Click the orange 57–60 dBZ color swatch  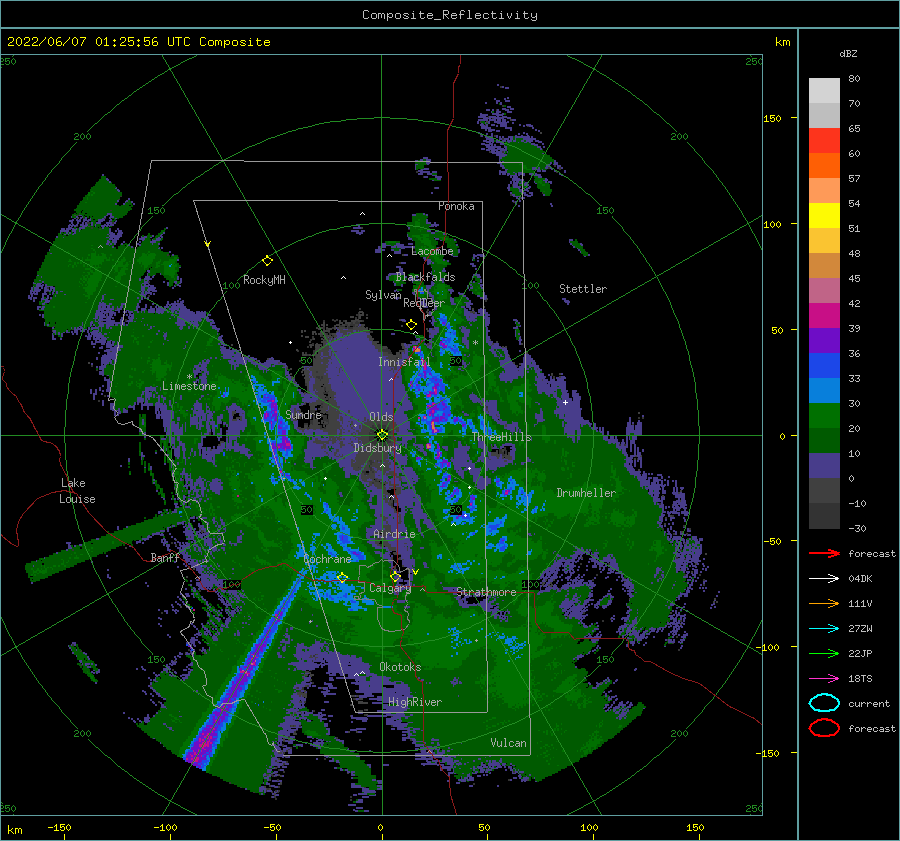pos(824,166)
